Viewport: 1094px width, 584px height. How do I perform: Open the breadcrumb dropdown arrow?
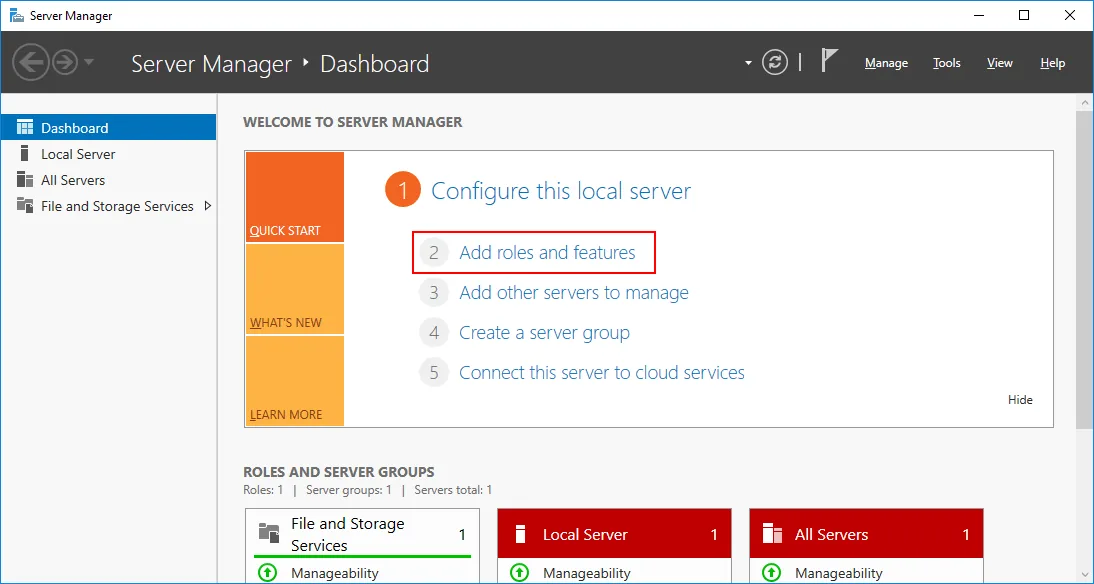pyautogui.click(x=747, y=62)
